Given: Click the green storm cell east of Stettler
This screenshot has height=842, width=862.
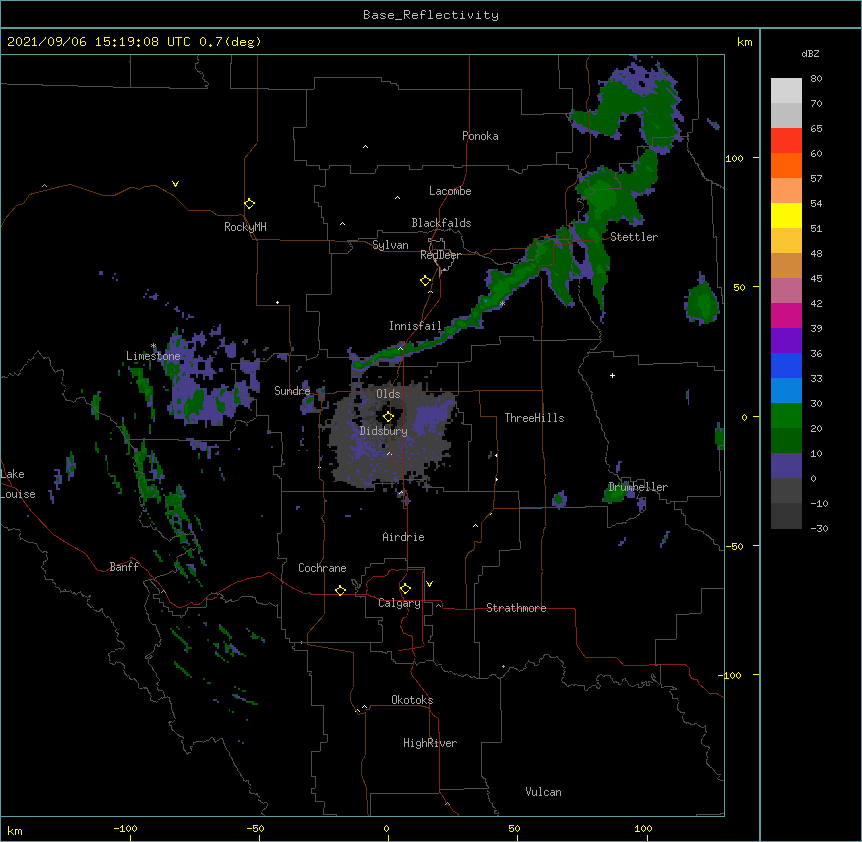Looking at the screenshot, I should [x=703, y=302].
